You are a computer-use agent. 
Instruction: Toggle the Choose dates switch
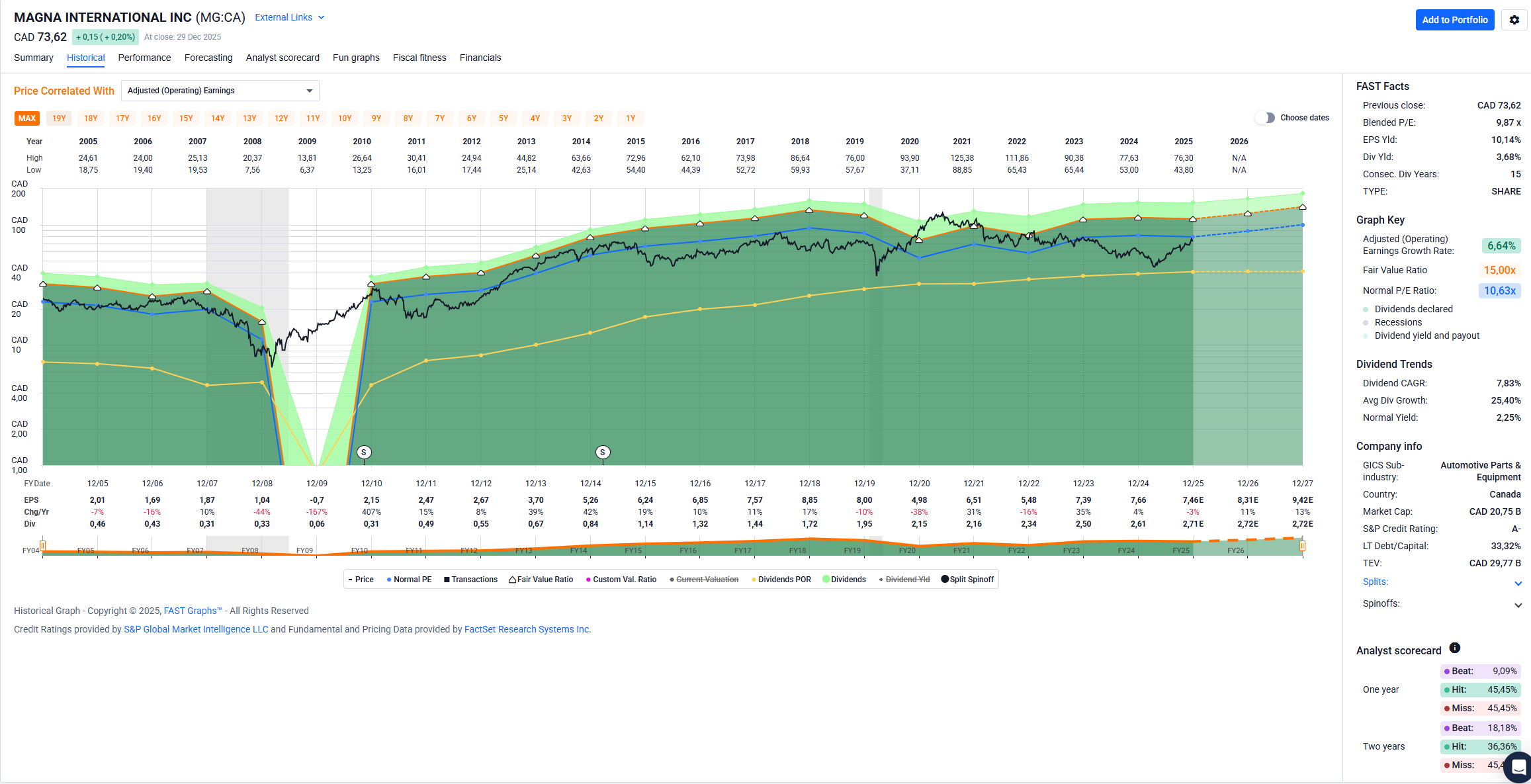pos(1265,118)
